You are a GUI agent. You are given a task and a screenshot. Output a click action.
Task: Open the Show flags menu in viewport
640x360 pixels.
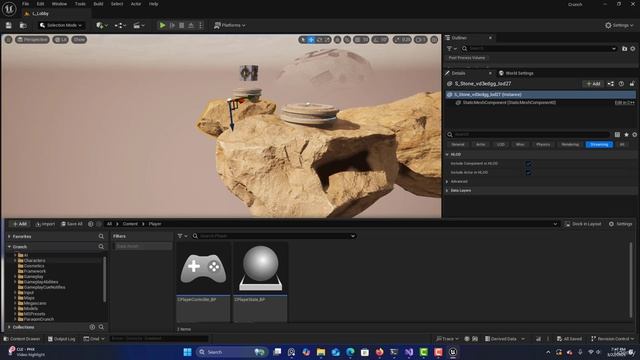79,40
